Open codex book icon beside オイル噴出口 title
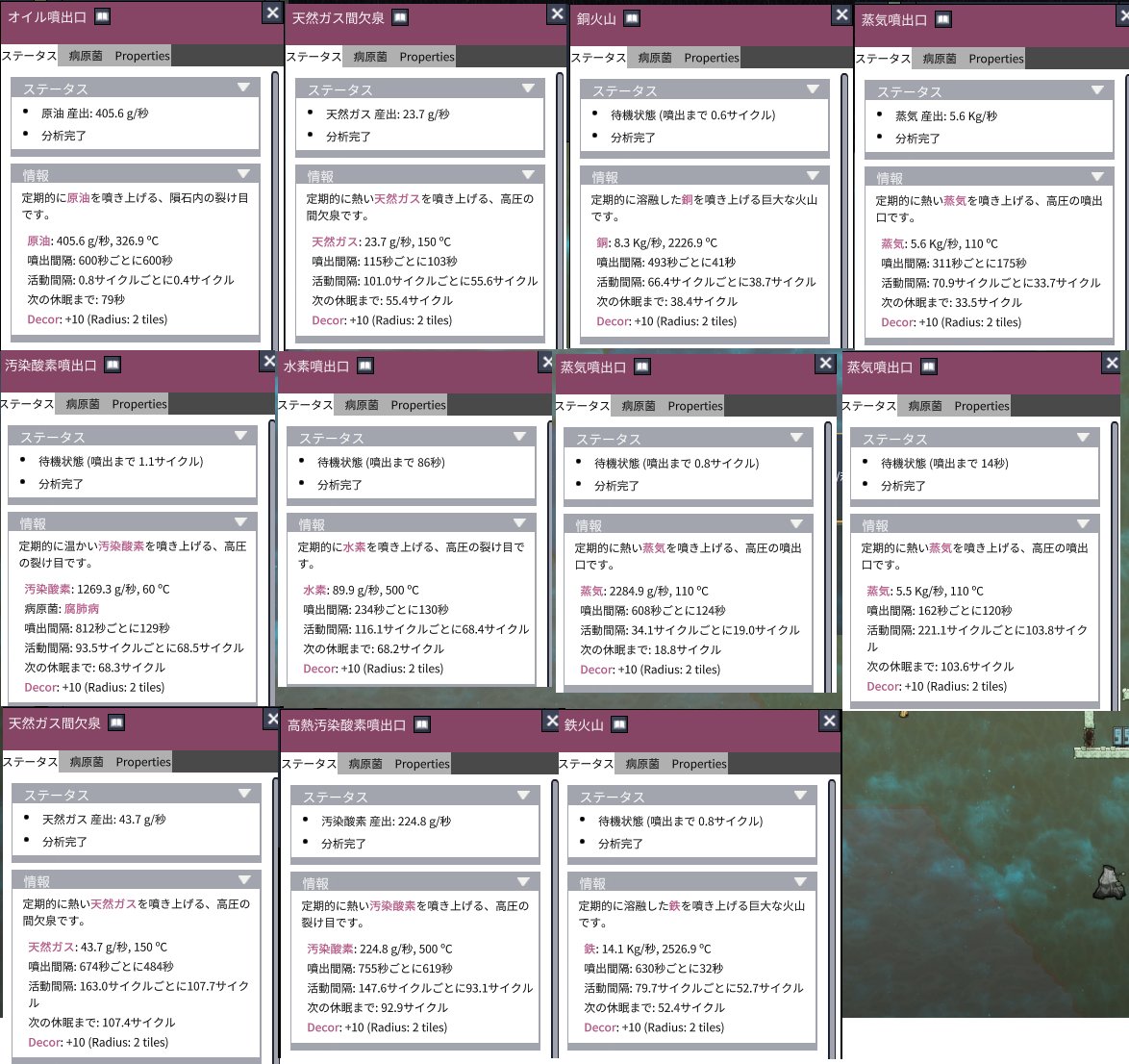 tap(102, 16)
